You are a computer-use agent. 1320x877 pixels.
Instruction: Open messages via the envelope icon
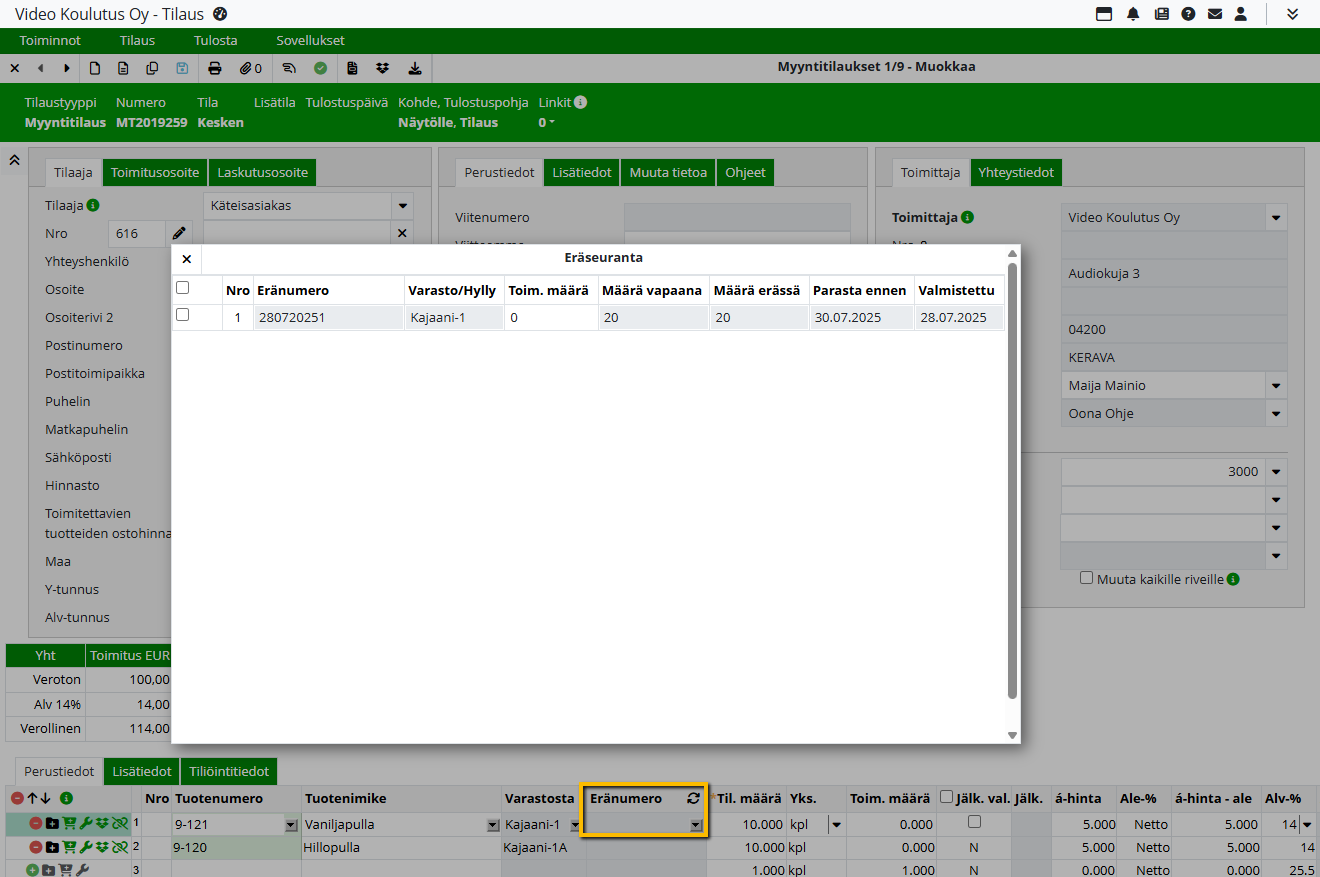[1215, 14]
